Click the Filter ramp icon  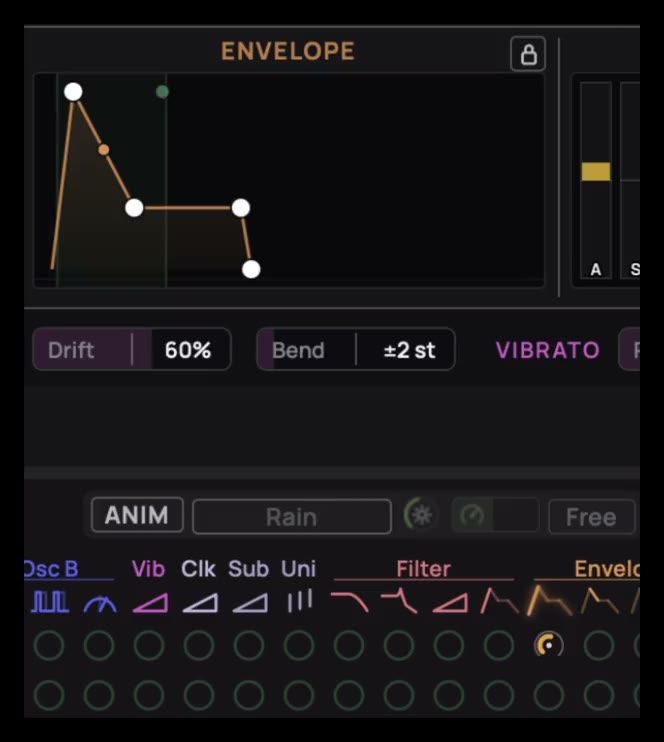coord(451,603)
